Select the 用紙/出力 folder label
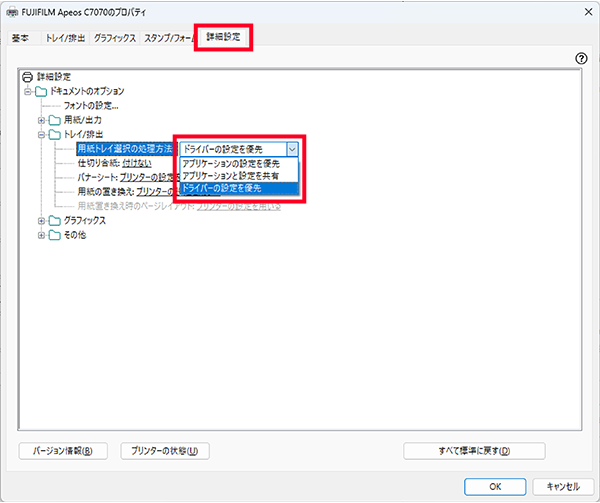 (83, 120)
